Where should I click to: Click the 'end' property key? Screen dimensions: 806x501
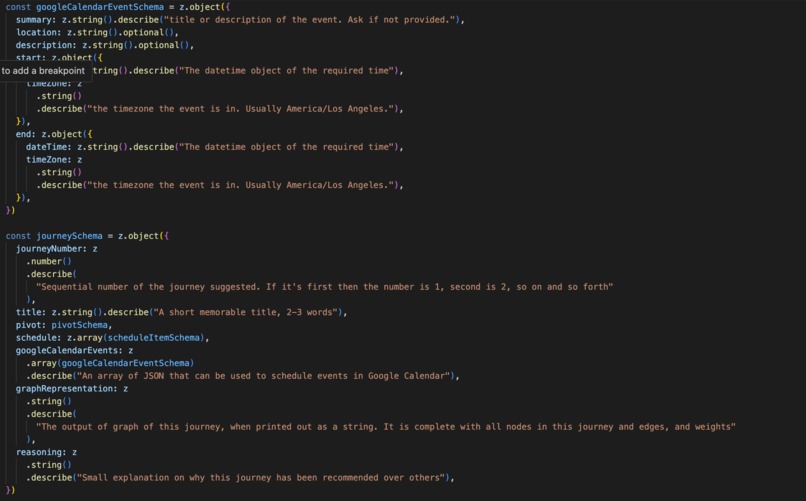(x=24, y=134)
